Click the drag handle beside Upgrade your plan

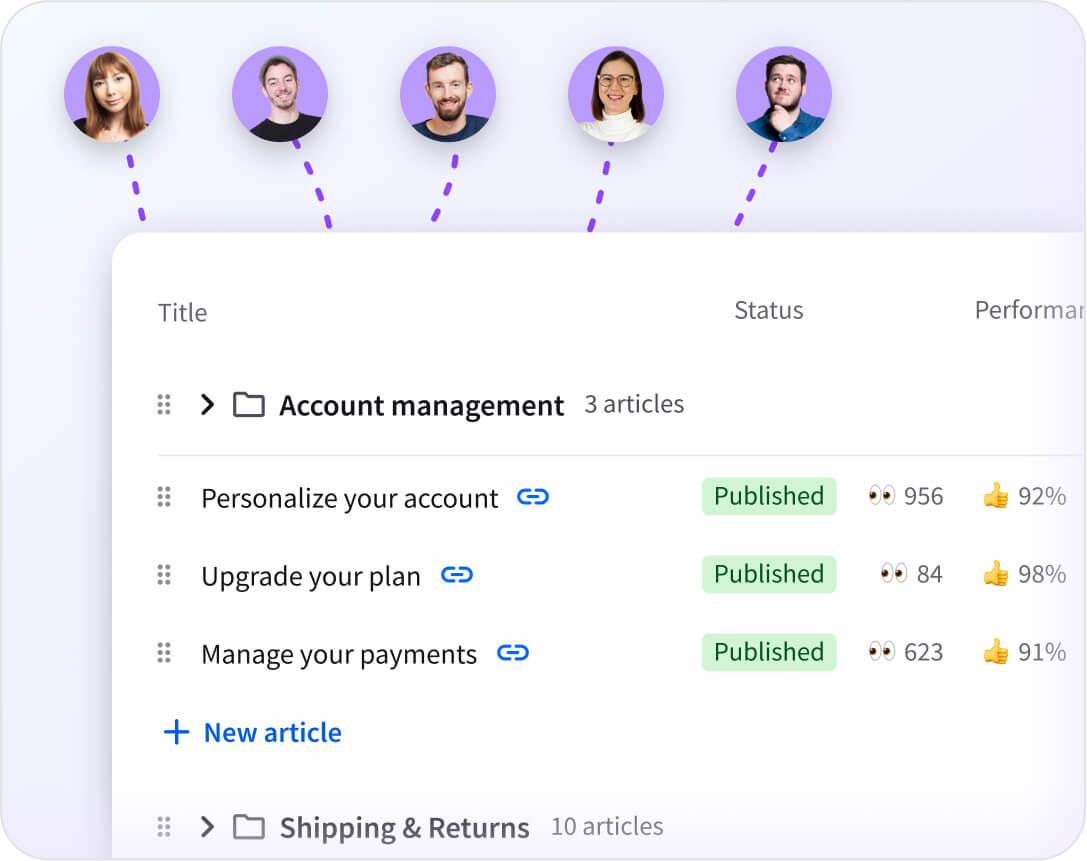[164, 575]
